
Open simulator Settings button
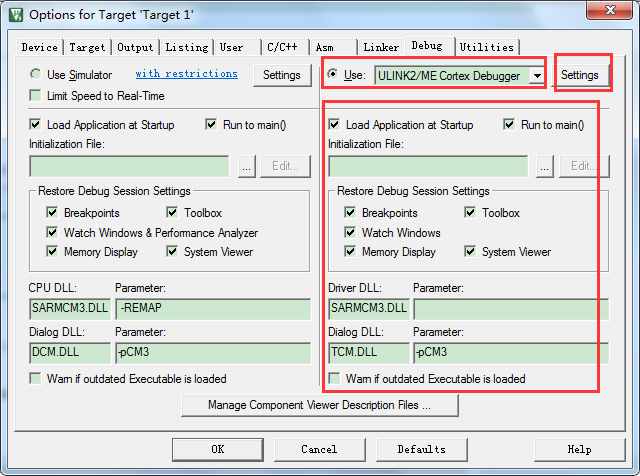click(282, 75)
